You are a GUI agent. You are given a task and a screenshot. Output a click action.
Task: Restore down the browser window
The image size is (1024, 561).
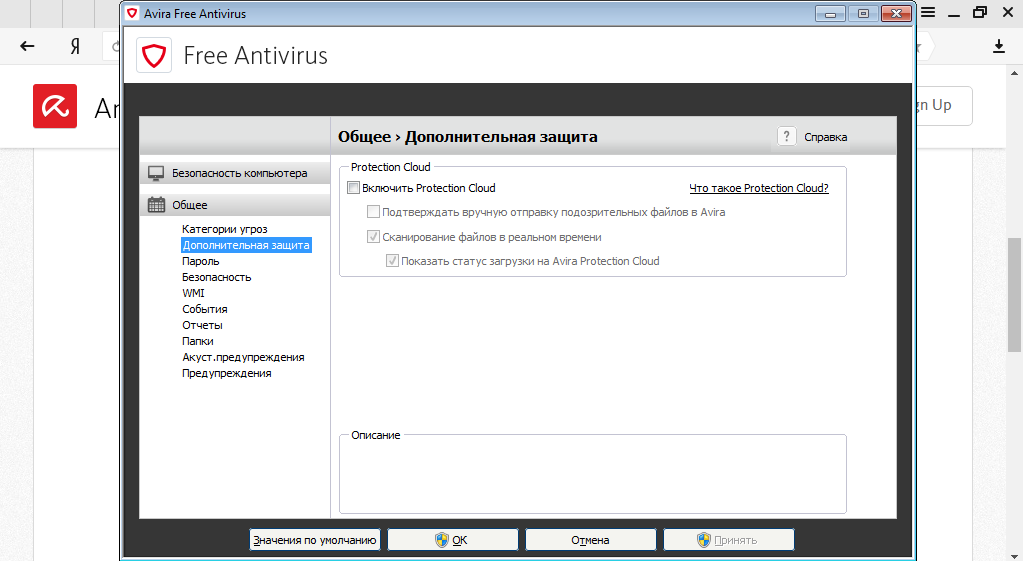980,12
